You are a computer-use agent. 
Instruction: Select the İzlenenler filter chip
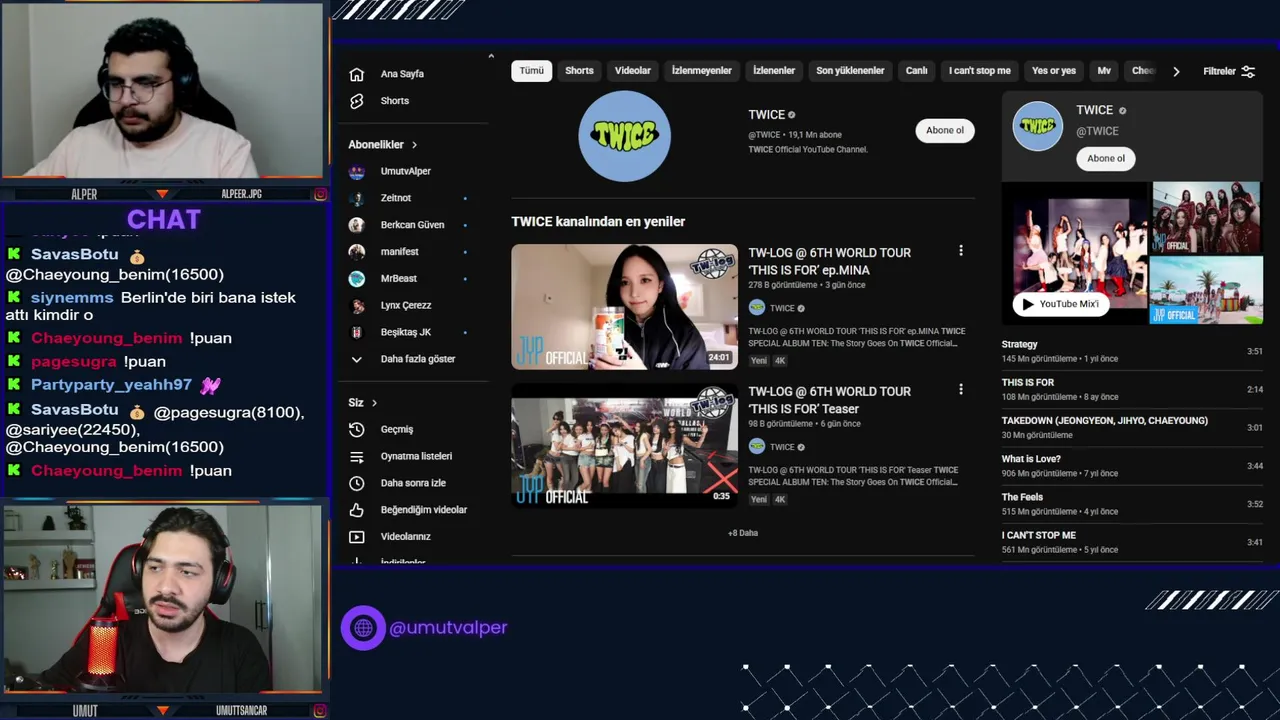pyautogui.click(x=774, y=71)
